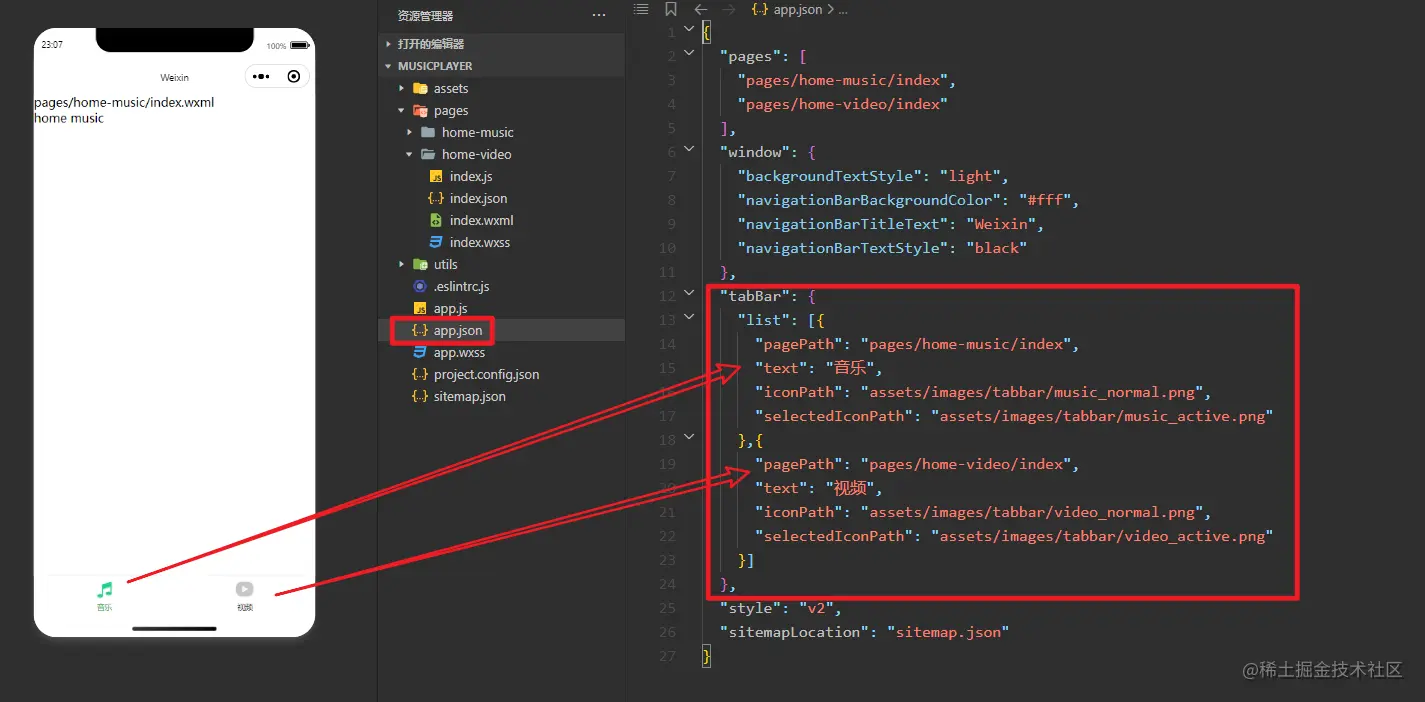Fold the second list item at line 18
This screenshot has width=1425, height=702.
click(x=688, y=436)
